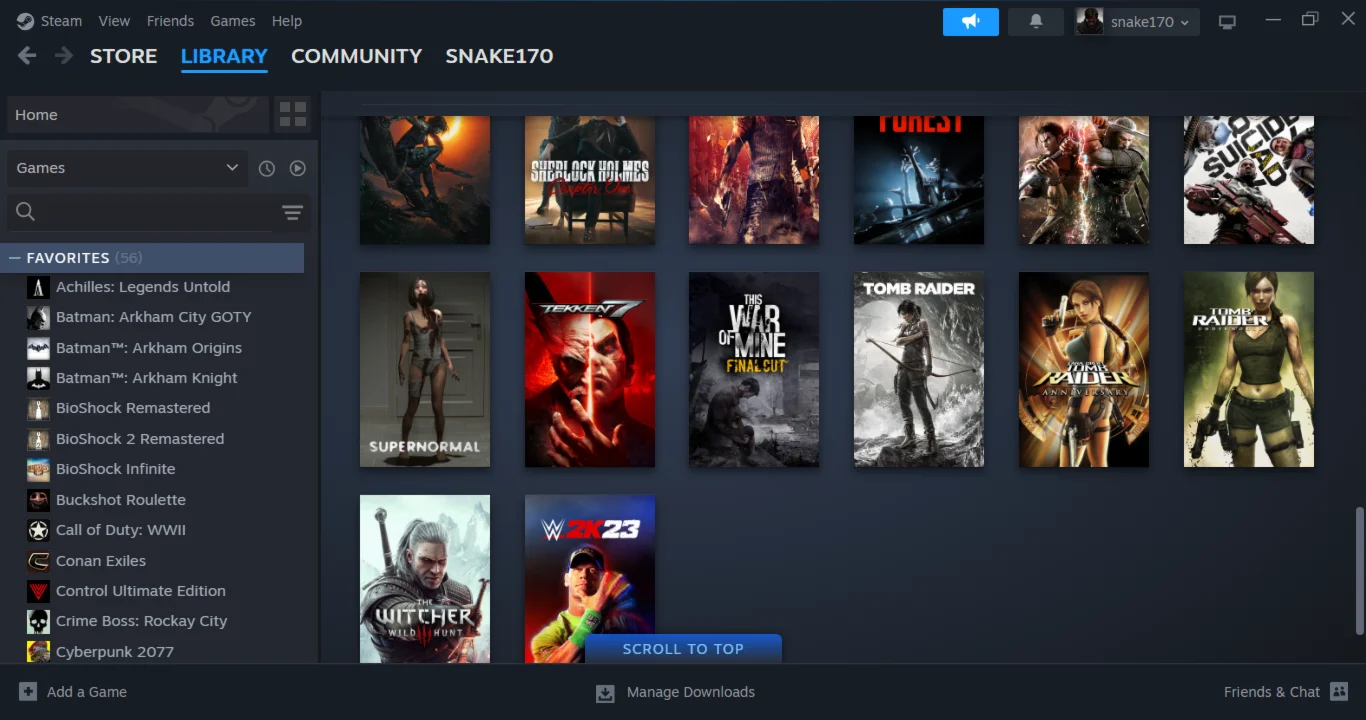This screenshot has width=1366, height=720.
Task: Select Batman™: Arkham Origins in list
Action: click(149, 348)
